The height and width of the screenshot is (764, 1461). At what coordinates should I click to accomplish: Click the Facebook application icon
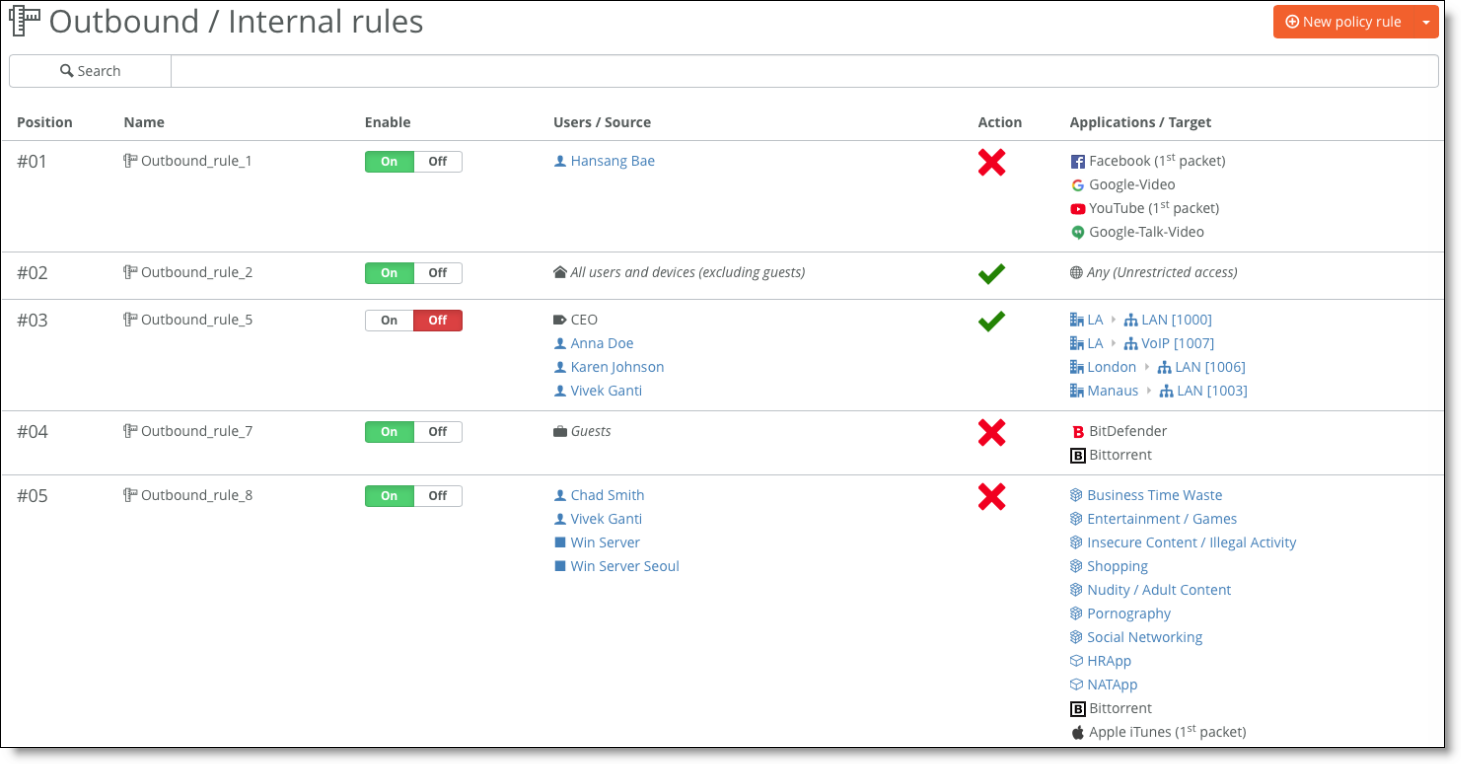point(1077,161)
